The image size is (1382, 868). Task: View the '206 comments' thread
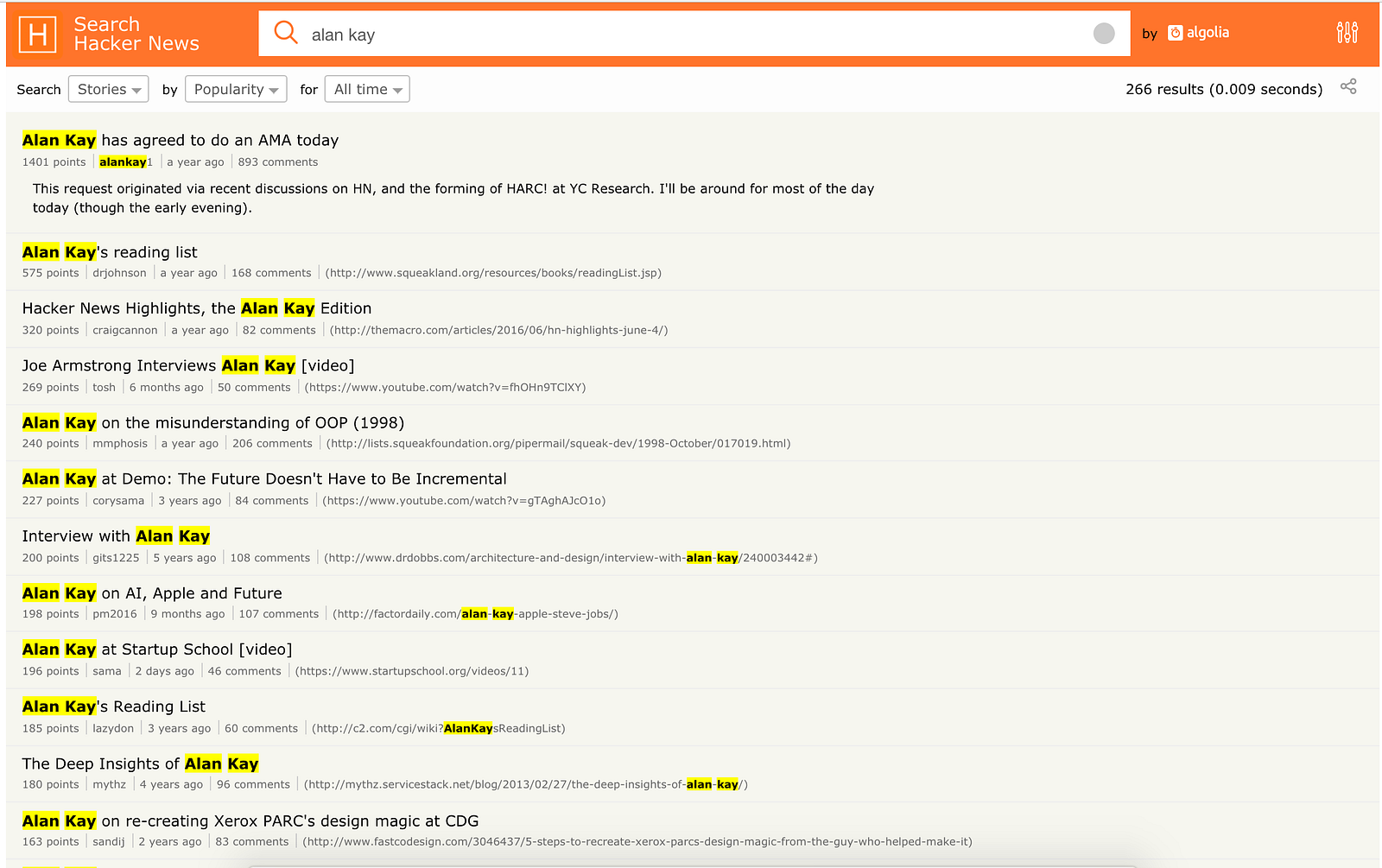click(x=272, y=444)
